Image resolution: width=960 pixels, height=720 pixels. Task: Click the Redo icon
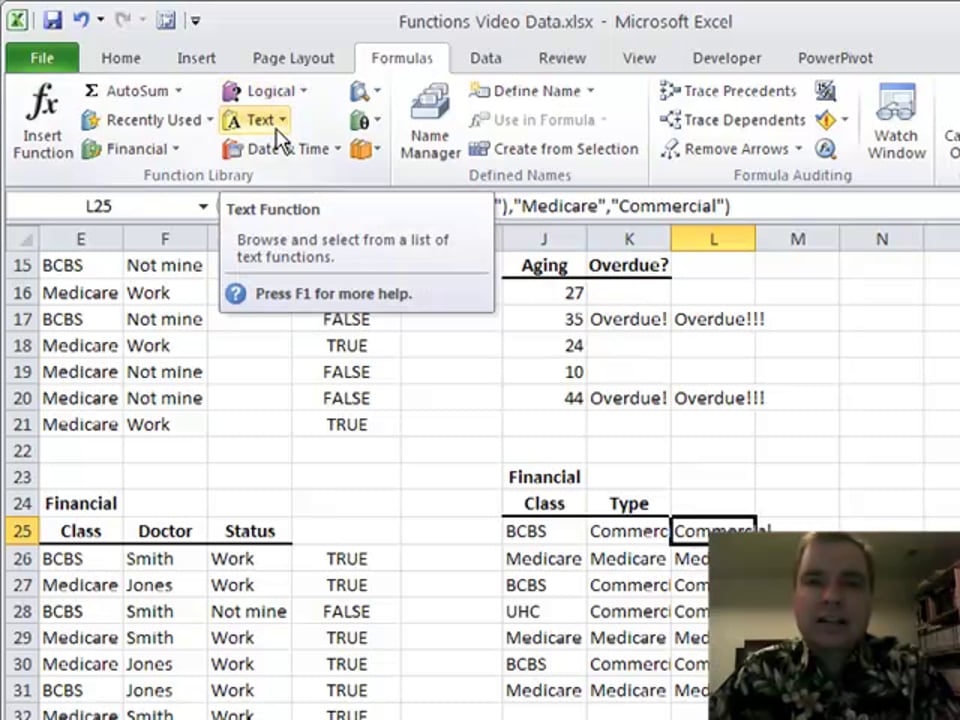tap(124, 21)
